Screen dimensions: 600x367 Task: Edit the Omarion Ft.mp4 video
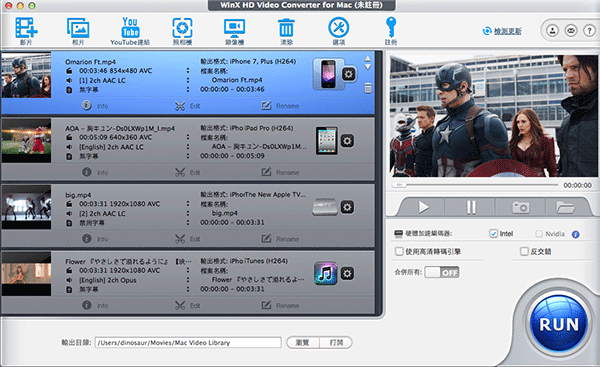(188, 106)
